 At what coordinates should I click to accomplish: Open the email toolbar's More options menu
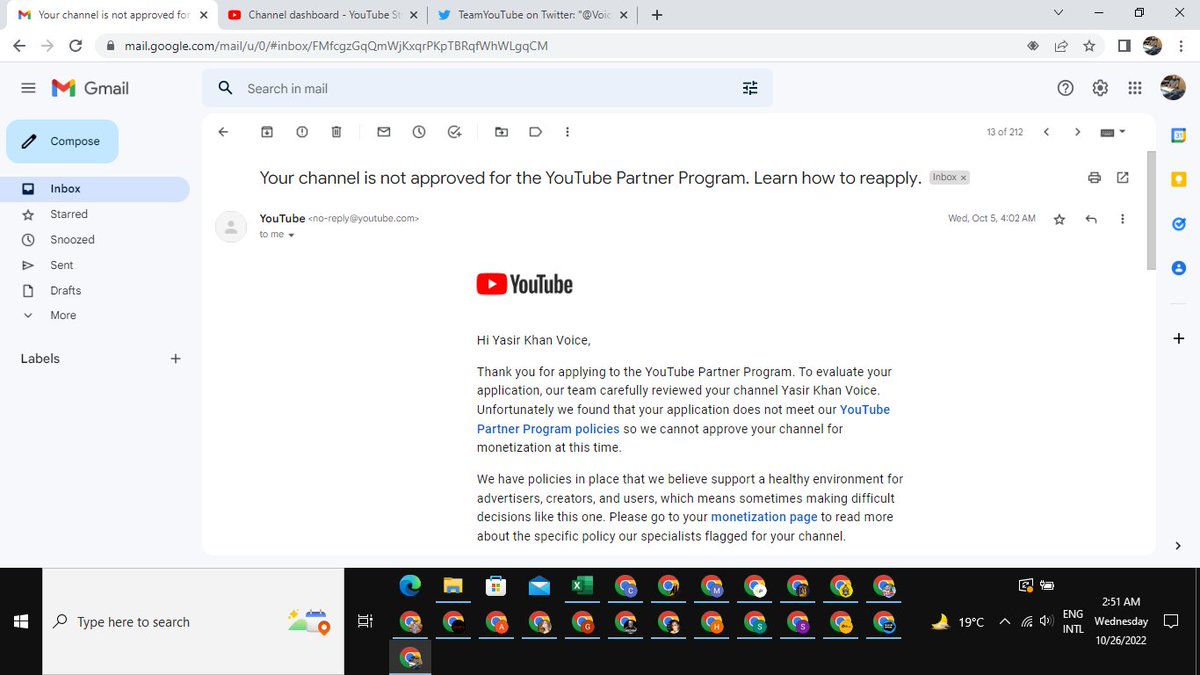tap(568, 132)
